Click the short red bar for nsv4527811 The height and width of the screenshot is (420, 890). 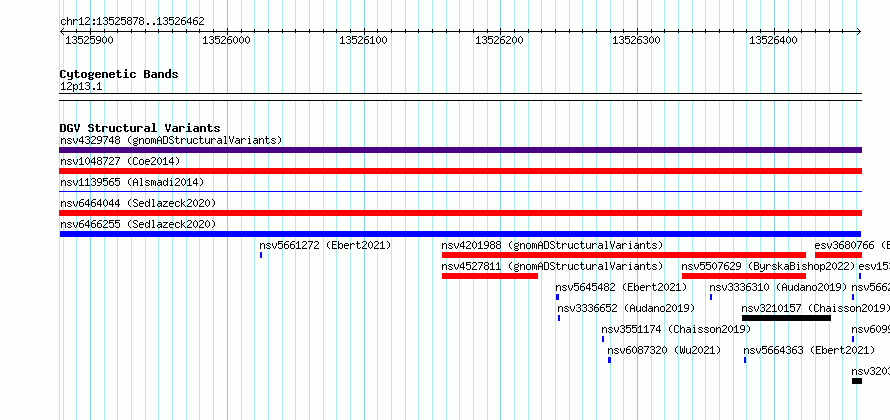tap(490, 276)
